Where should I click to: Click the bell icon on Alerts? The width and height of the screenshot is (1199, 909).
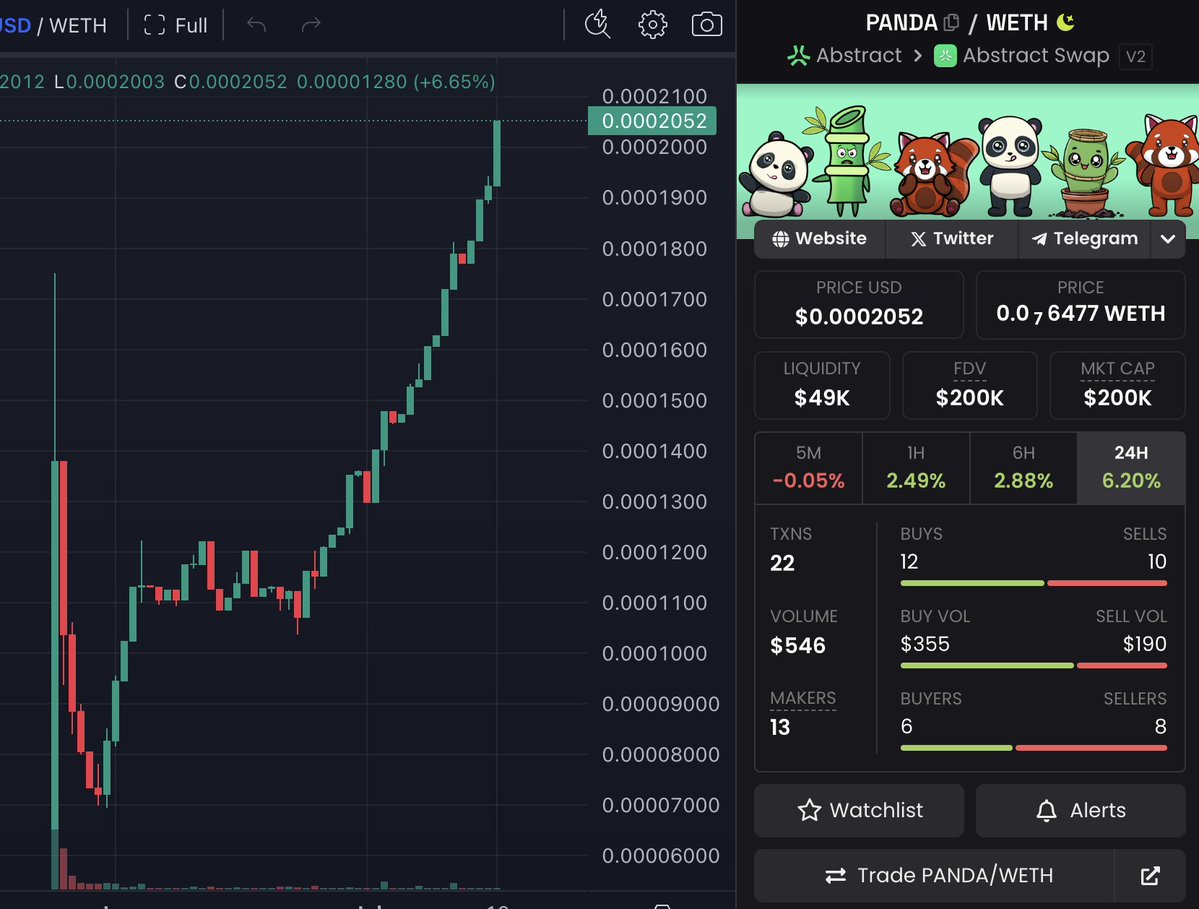(x=1046, y=810)
